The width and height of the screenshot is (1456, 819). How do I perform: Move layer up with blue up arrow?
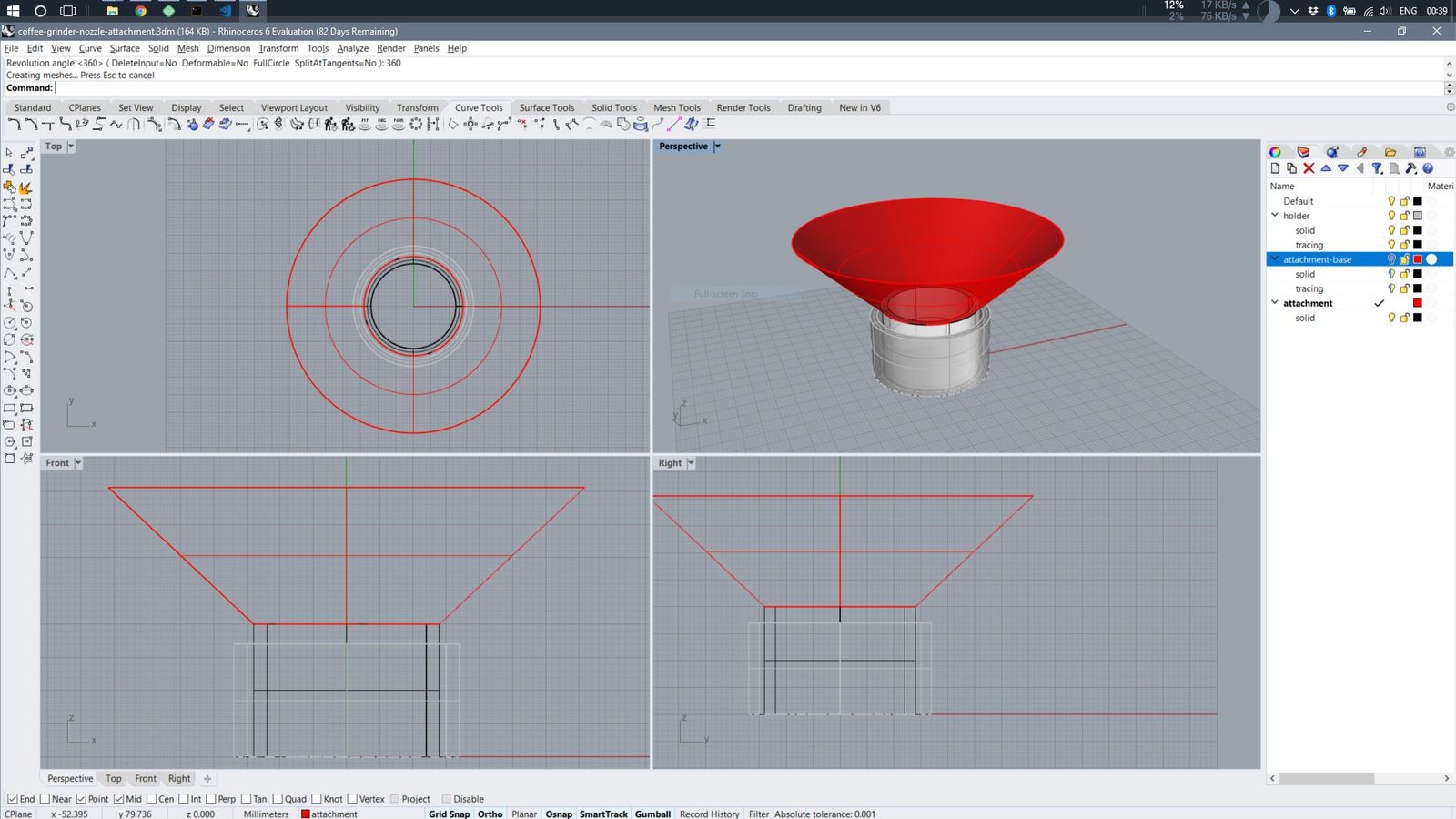click(1326, 168)
